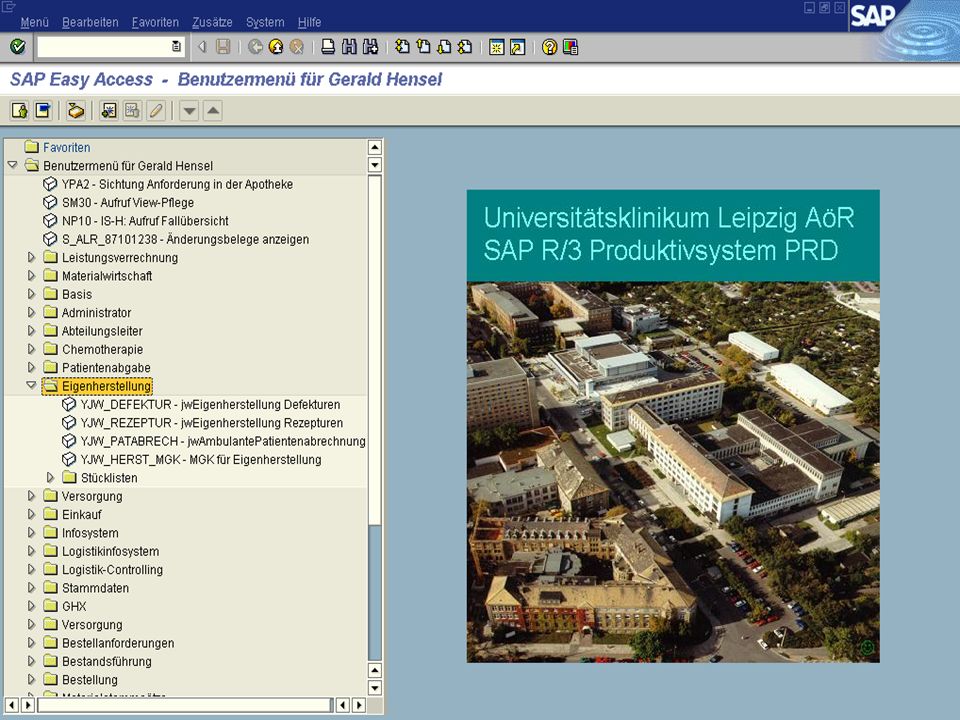Viewport: 960px width, 720px height.
Task: Click the Print icon
Action: coord(328,47)
